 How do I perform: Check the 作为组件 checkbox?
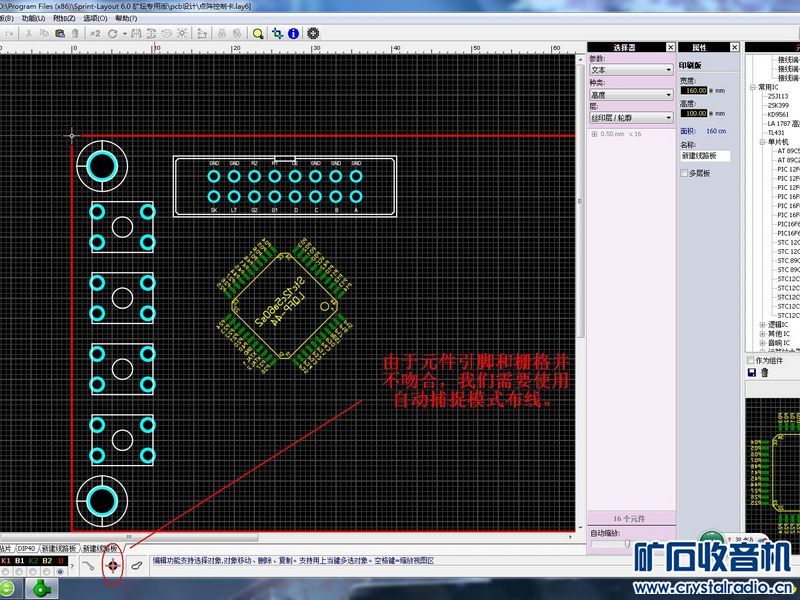click(751, 360)
